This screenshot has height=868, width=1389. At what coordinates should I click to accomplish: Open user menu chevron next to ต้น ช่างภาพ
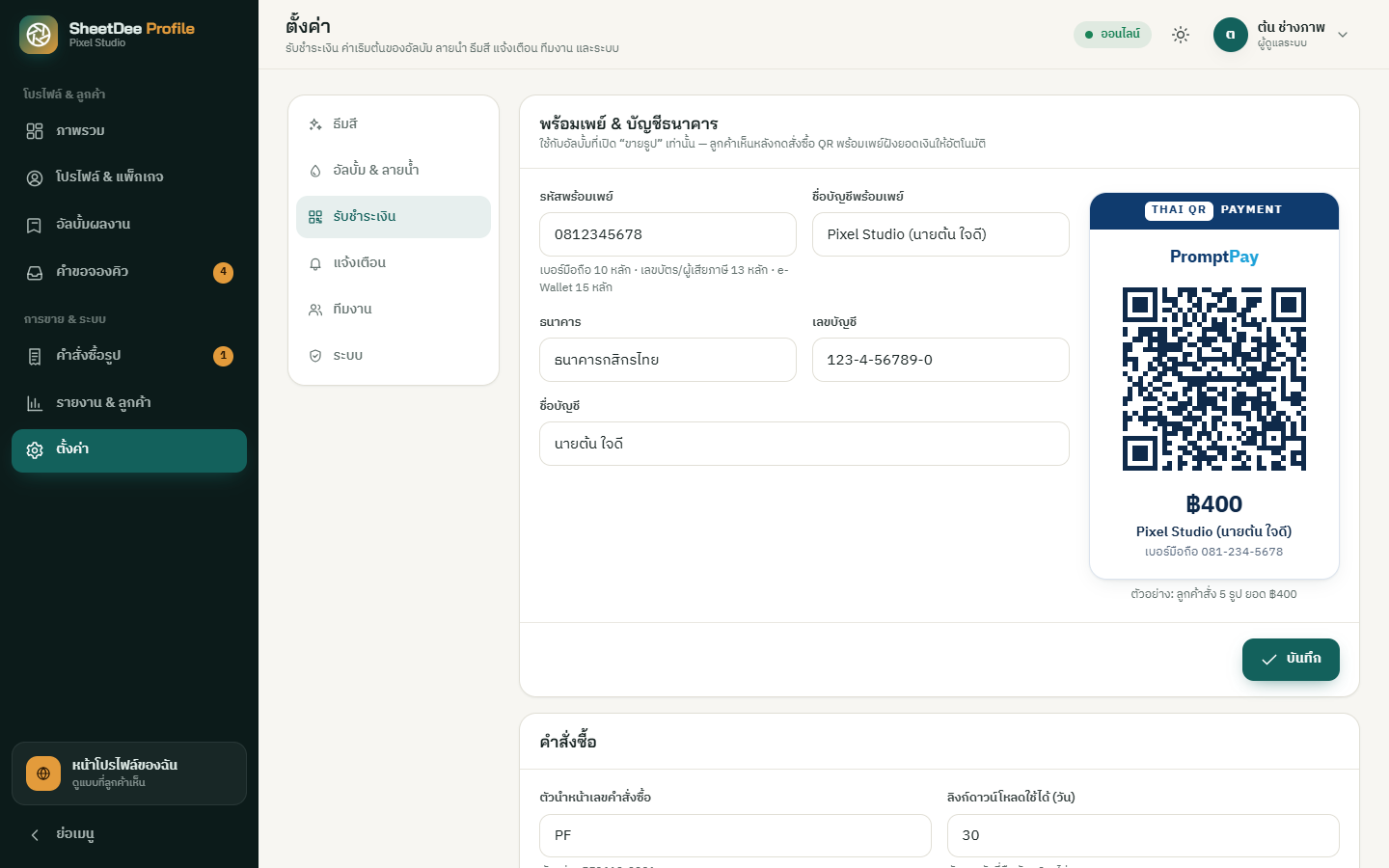point(1343,35)
